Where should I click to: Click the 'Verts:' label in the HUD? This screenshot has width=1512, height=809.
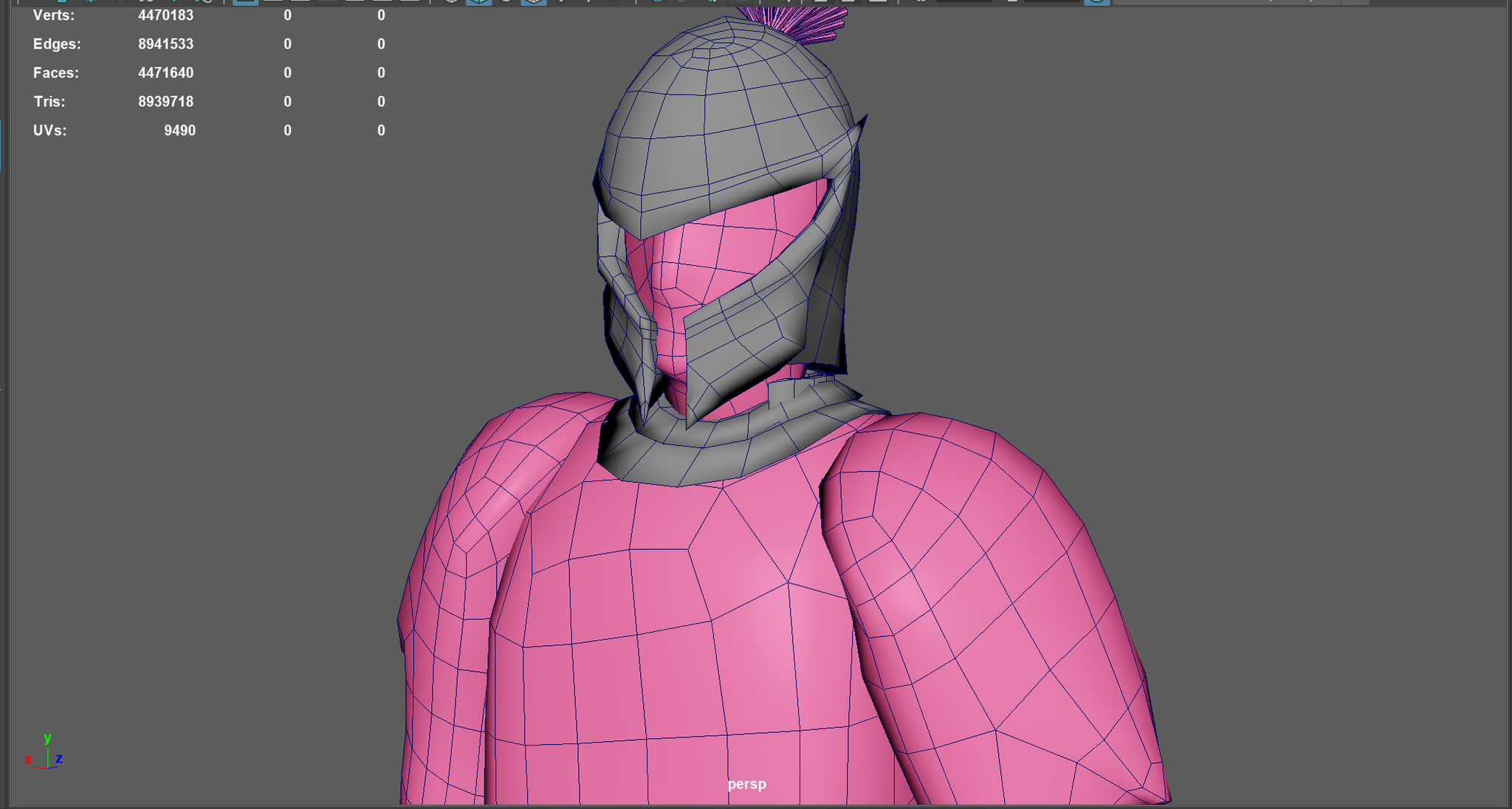[x=54, y=16]
